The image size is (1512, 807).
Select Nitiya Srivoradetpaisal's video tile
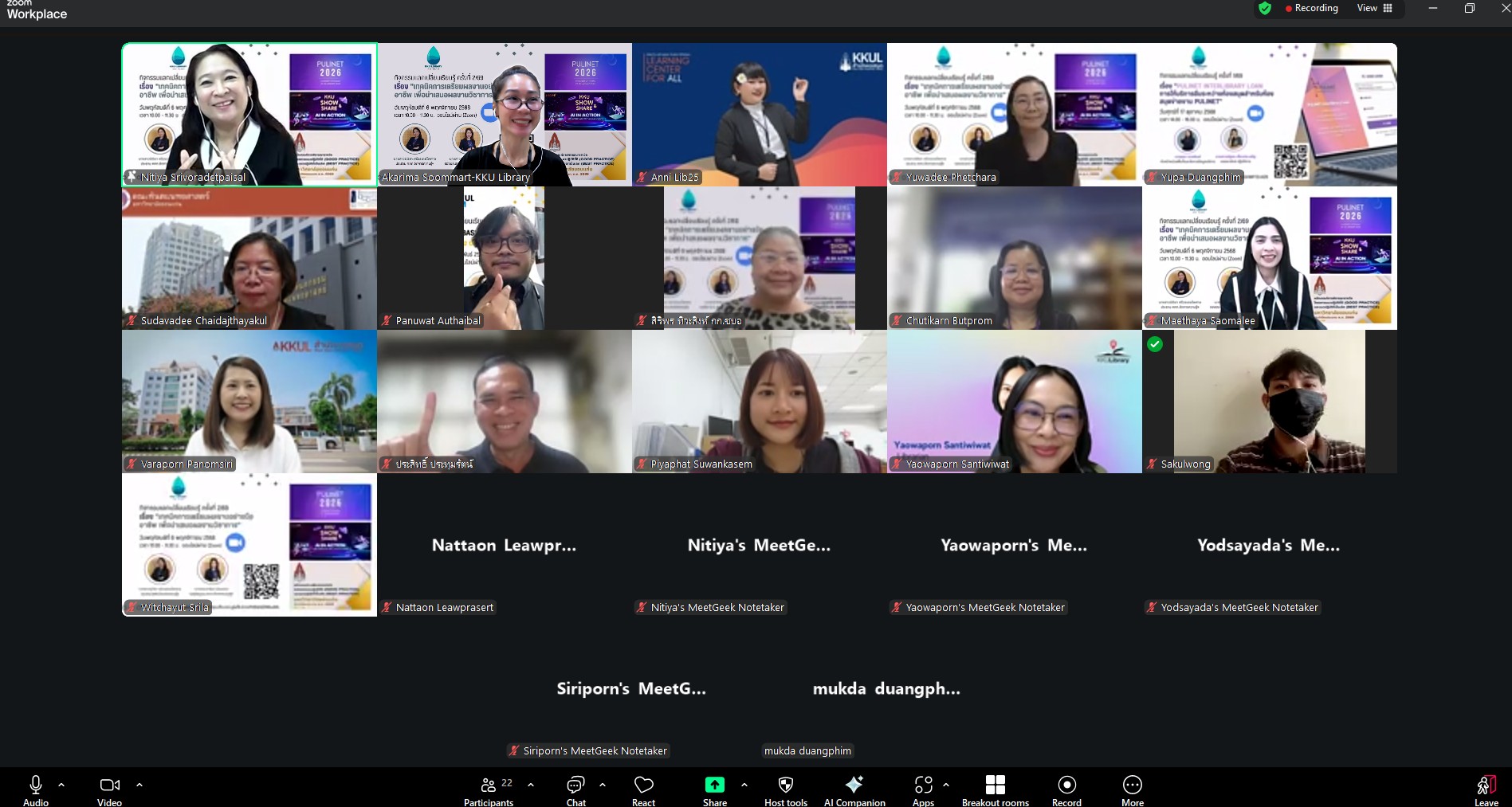click(x=249, y=115)
